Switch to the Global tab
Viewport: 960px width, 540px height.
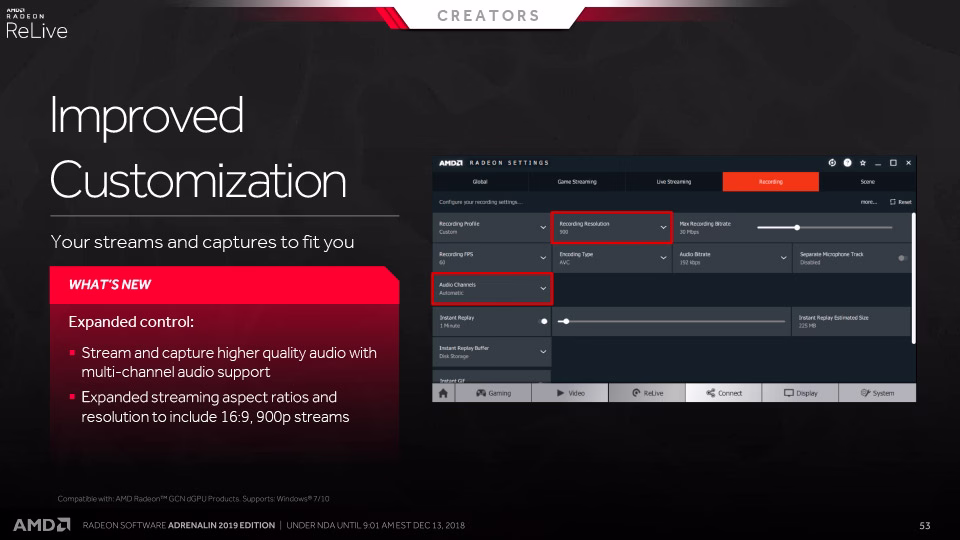click(480, 182)
